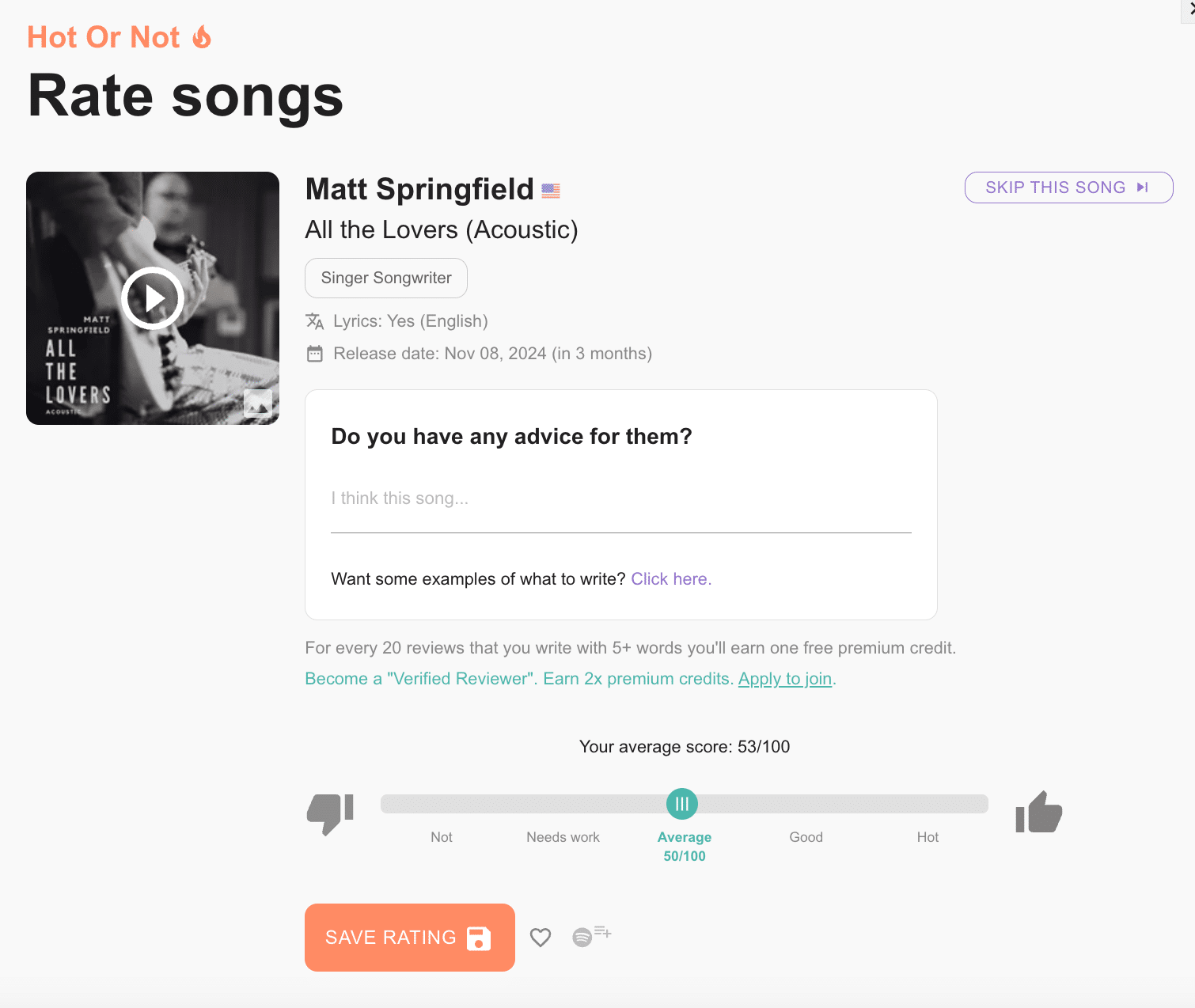Click the rating slider handle at Average
This screenshot has height=1008, width=1195.
click(x=681, y=803)
